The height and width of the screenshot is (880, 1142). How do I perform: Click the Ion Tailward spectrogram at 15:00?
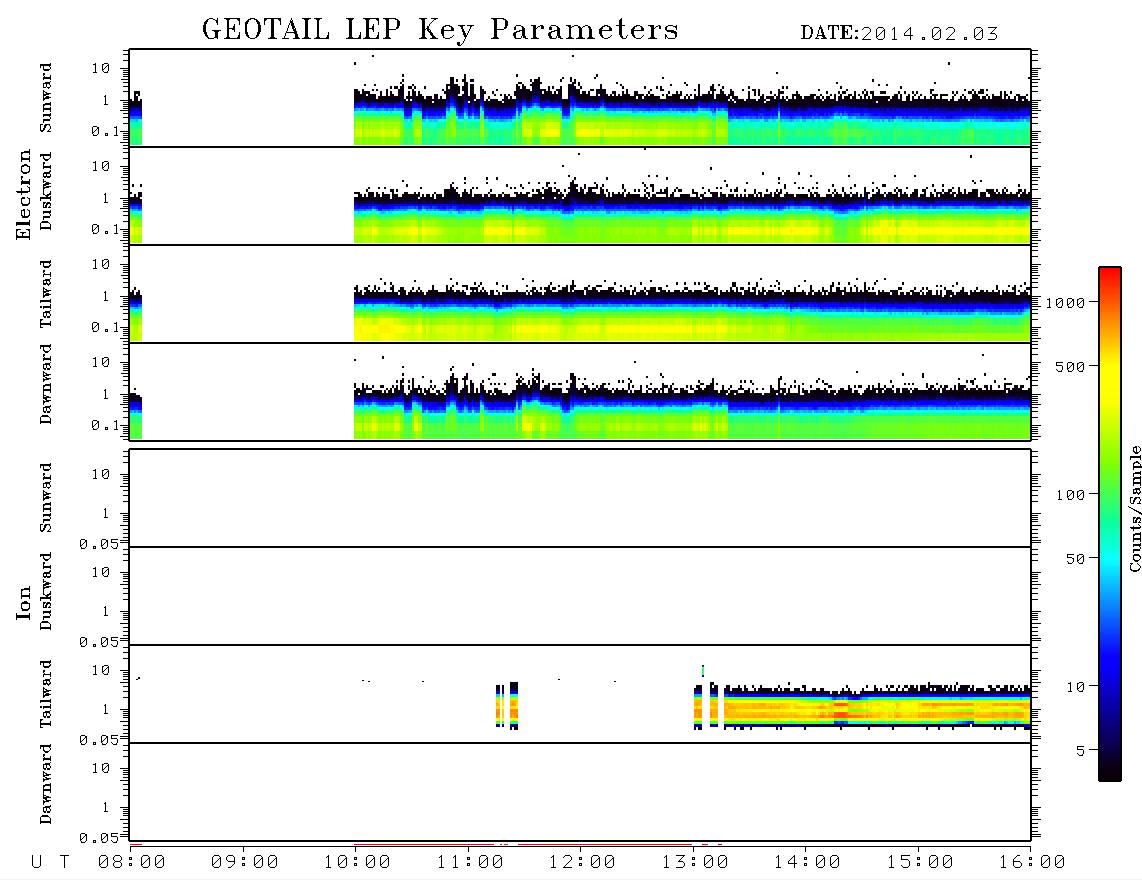pyautogui.click(x=918, y=707)
